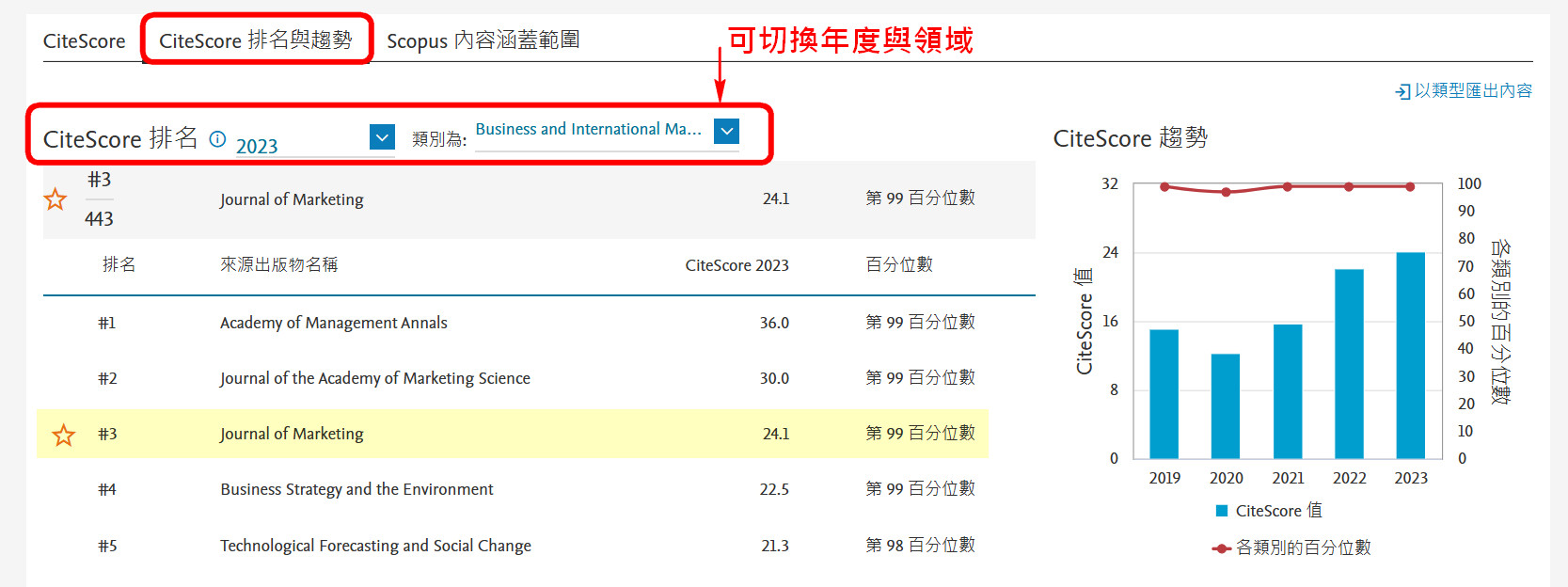Open Technological Forecasting and Social Change

click(375, 546)
